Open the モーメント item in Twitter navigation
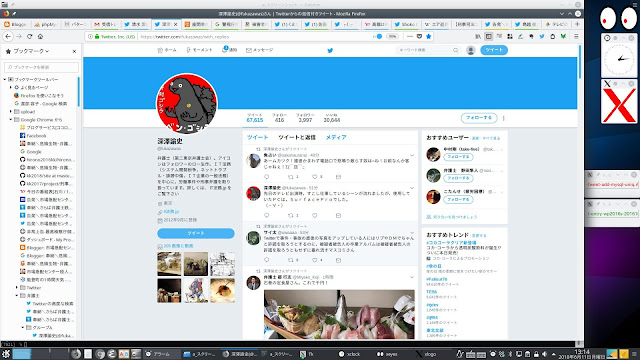Viewport: 640px width, 360px height. pos(199,50)
